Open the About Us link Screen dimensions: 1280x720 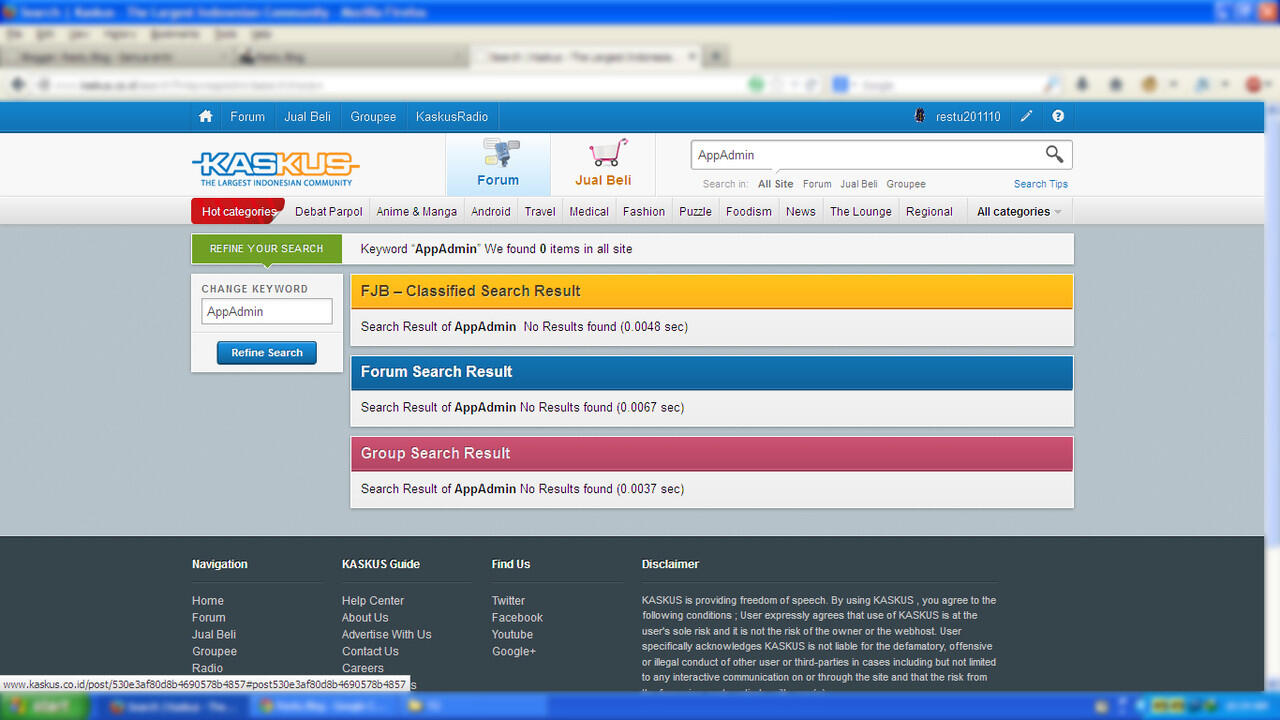pos(365,618)
